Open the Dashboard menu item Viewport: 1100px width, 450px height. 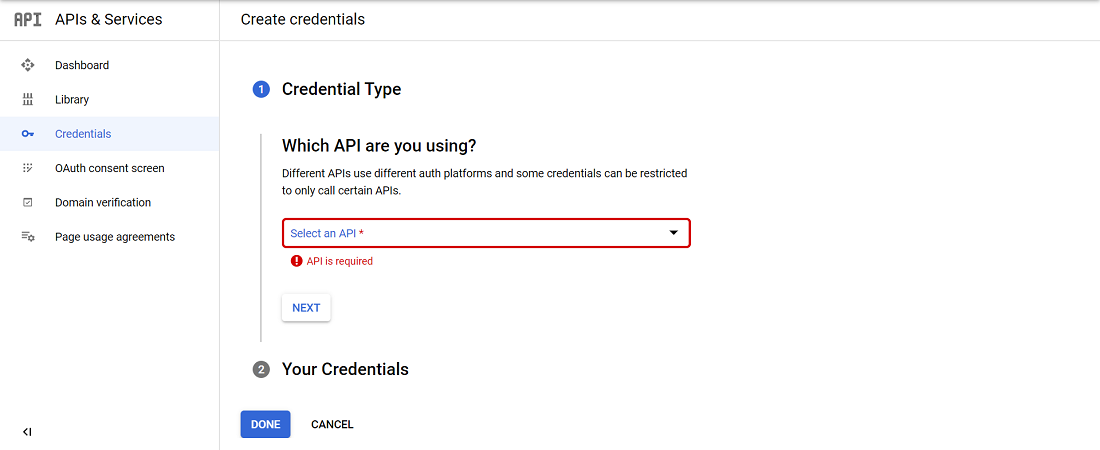pyautogui.click(x=82, y=65)
